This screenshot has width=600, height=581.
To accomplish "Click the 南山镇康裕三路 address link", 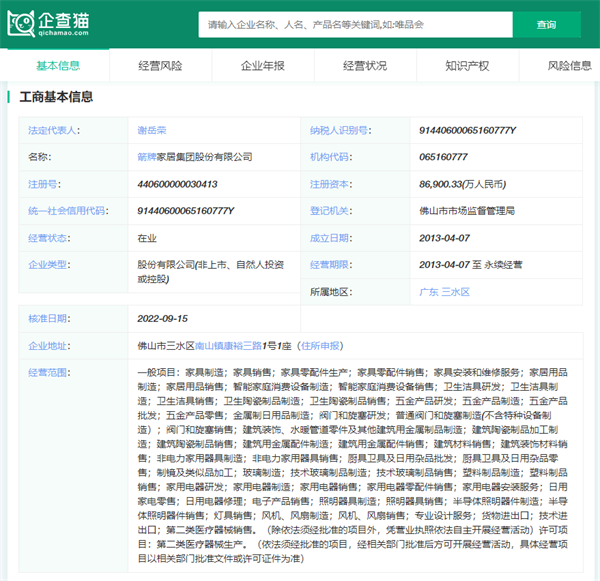I will [227, 345].
